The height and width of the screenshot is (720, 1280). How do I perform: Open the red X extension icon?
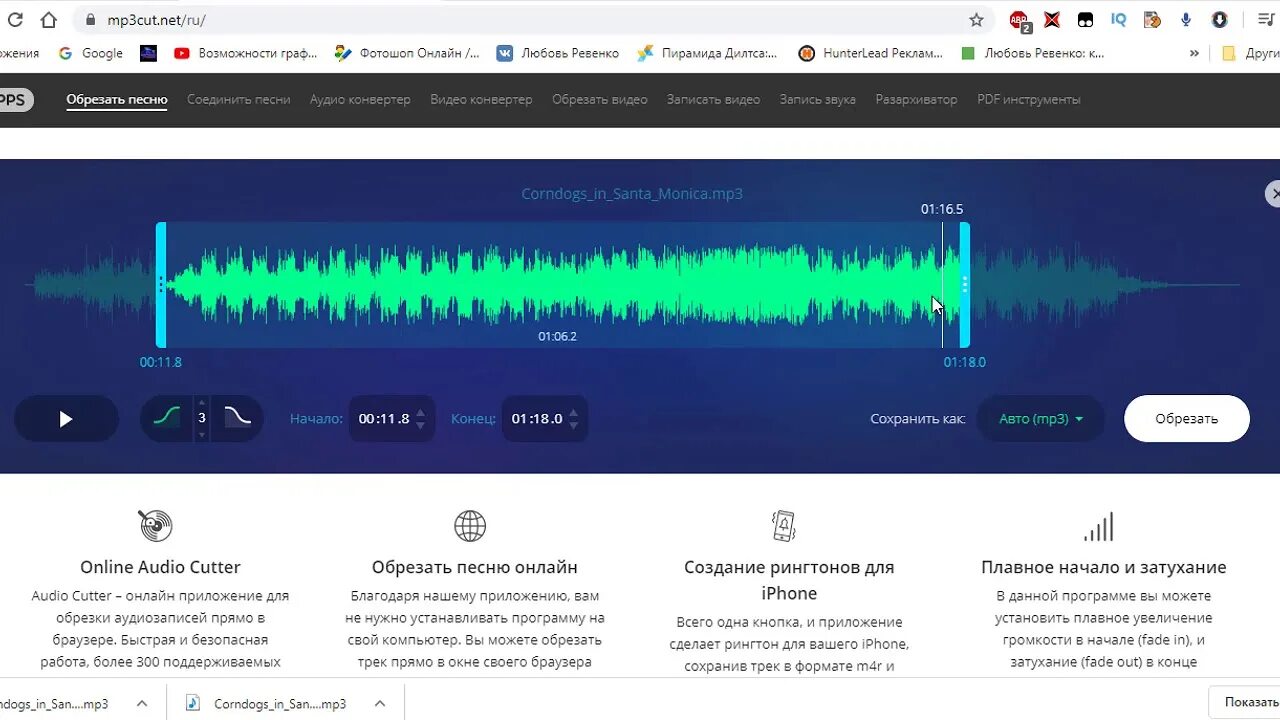pyautogui.click(x=1052, y=20)
